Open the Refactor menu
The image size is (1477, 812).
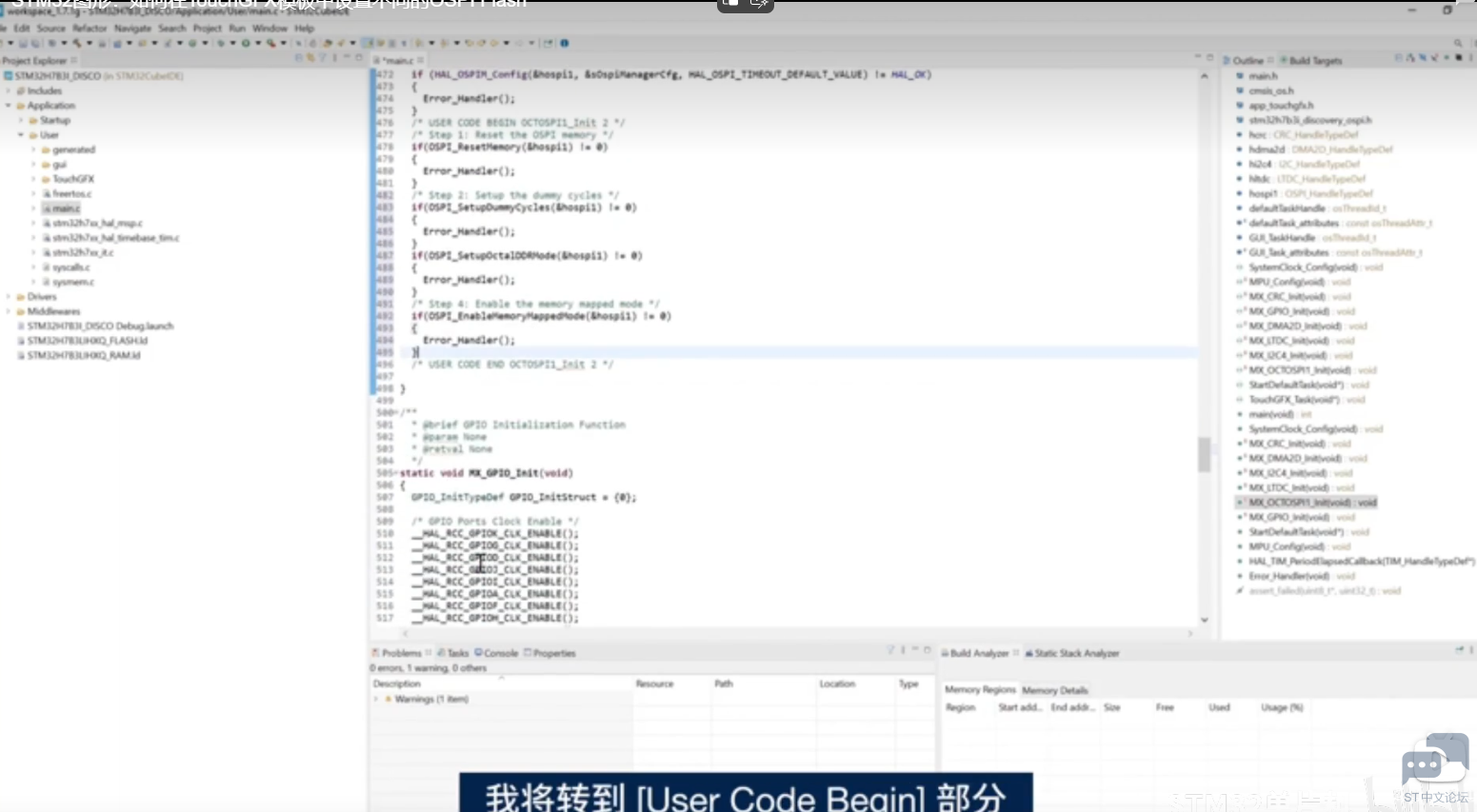coord(90,29)
